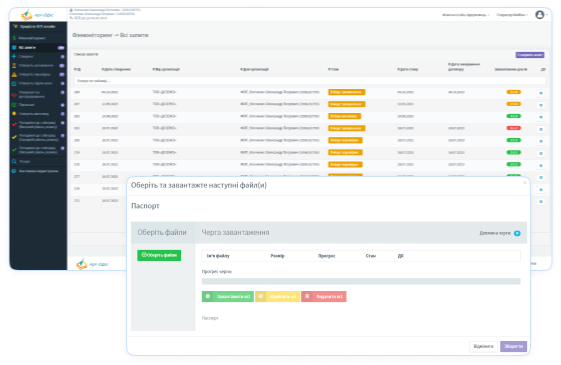Click the app logo in the top-left header
Screen dimensions: 561x365
click(37, 15)
